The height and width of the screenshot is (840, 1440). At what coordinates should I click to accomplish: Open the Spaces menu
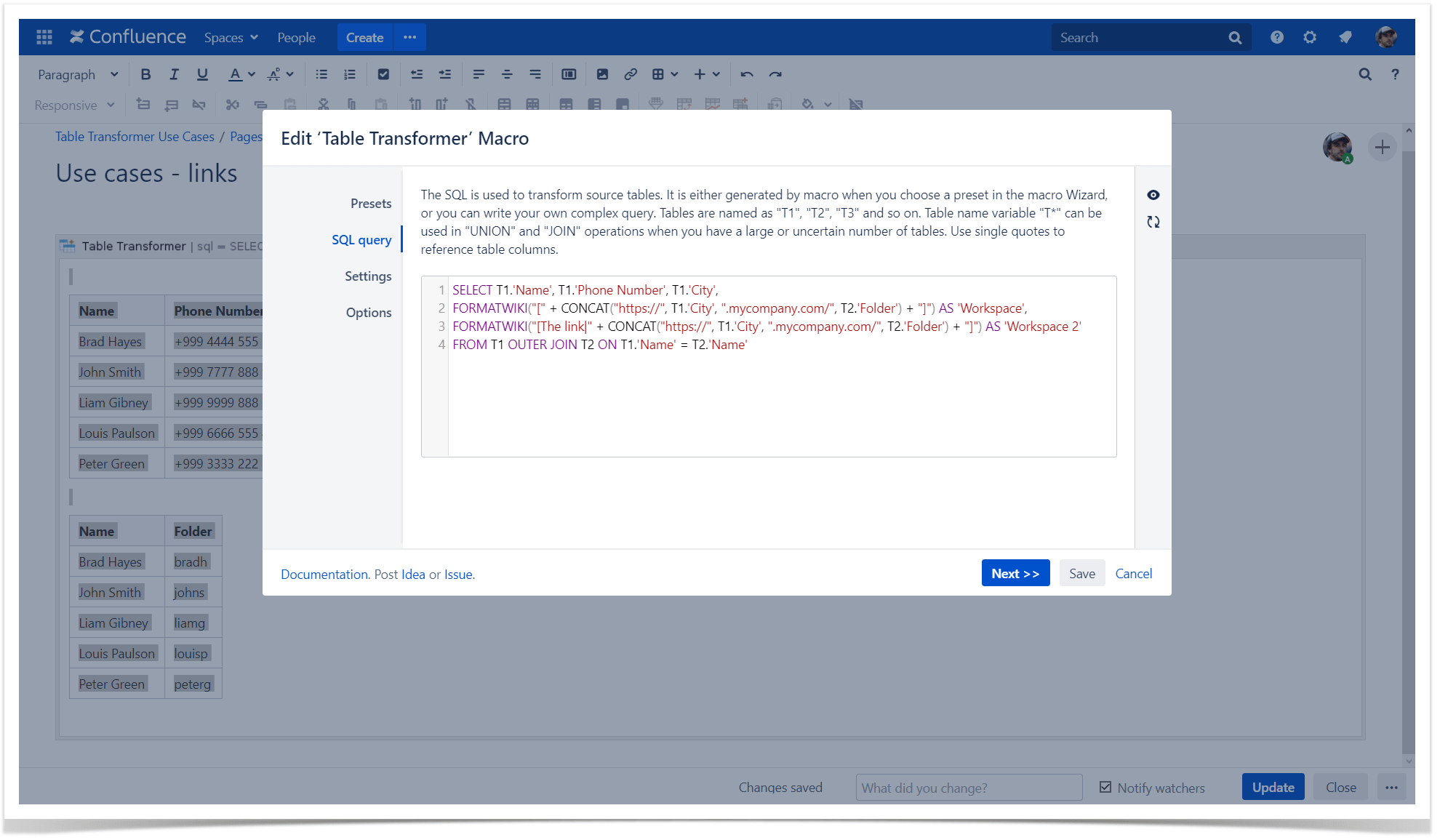point(231,37)
